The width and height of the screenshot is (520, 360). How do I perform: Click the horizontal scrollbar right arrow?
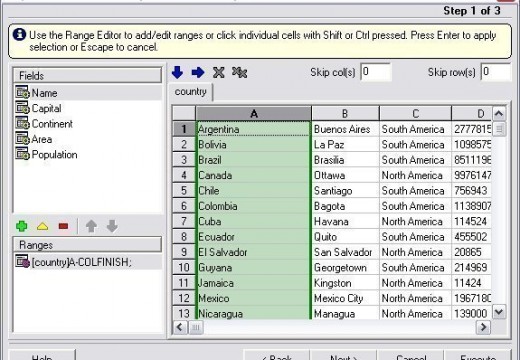(483, 327)
